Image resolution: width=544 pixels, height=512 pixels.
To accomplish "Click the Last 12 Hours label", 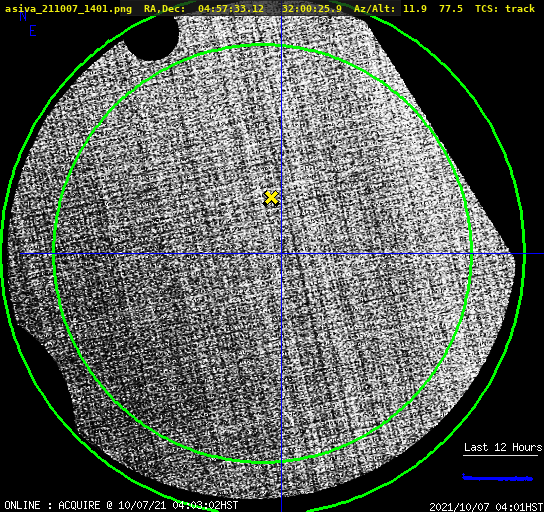I will coord(503,447).
